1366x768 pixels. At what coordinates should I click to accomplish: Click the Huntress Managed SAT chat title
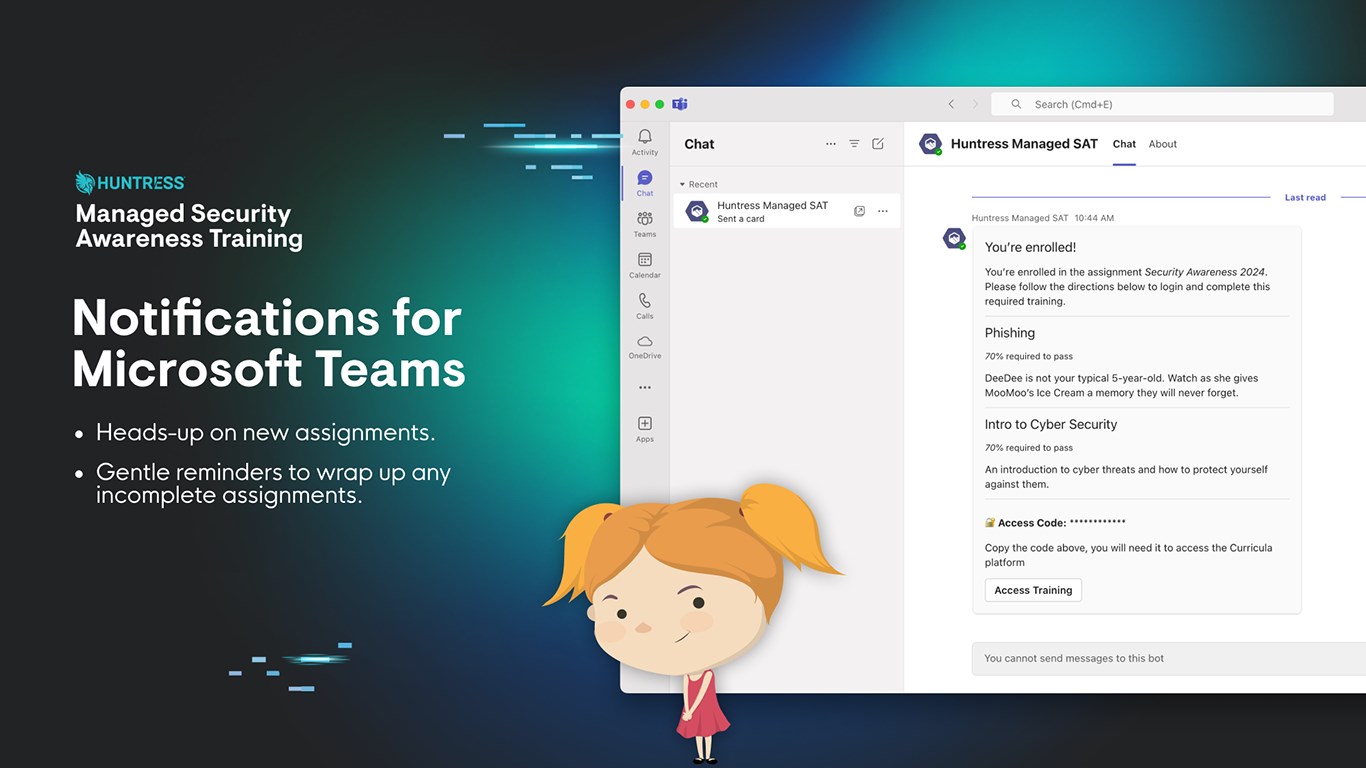point(1024,144)
